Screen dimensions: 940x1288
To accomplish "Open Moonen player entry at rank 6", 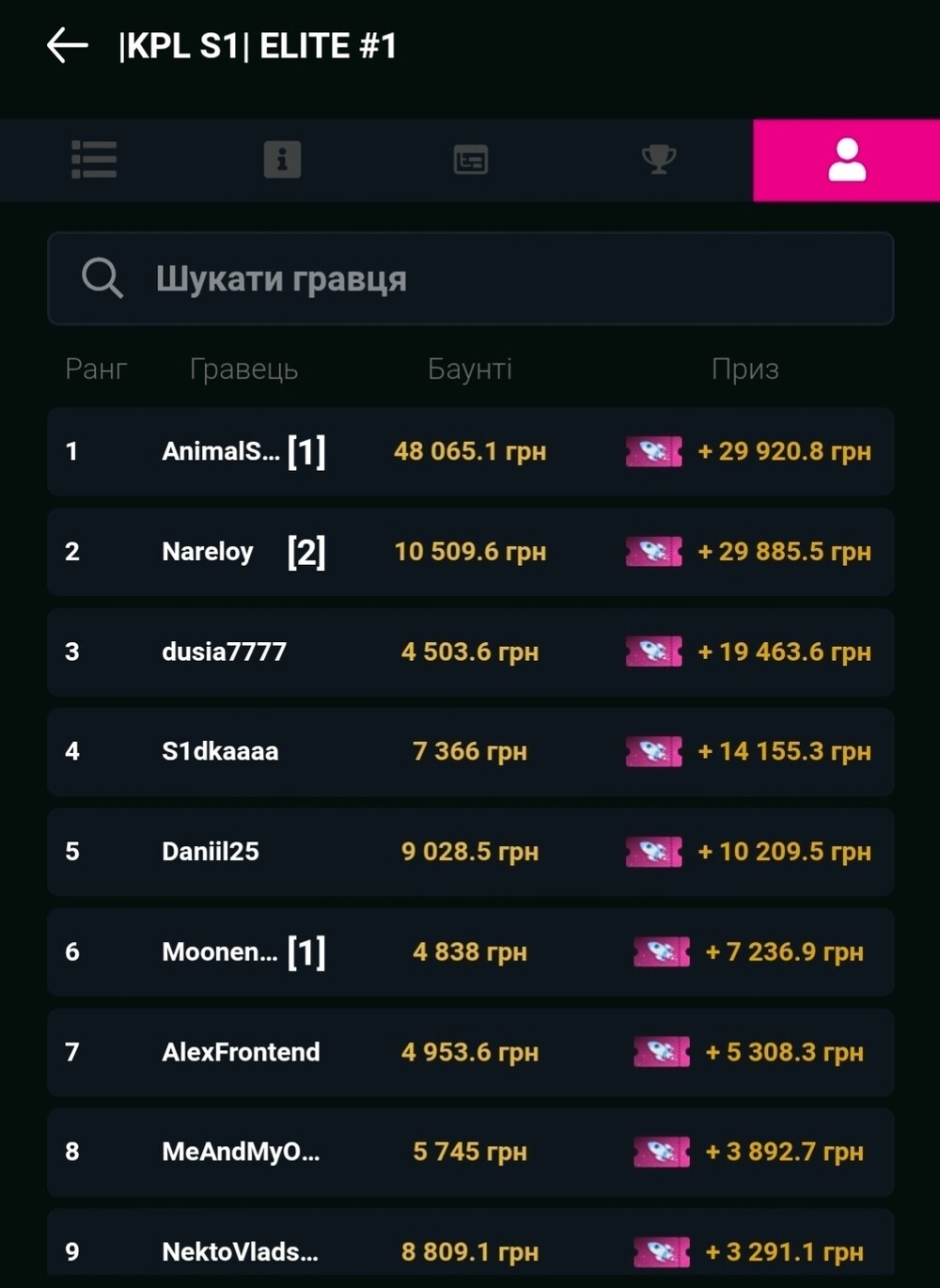I will click(x=220, y=952).
